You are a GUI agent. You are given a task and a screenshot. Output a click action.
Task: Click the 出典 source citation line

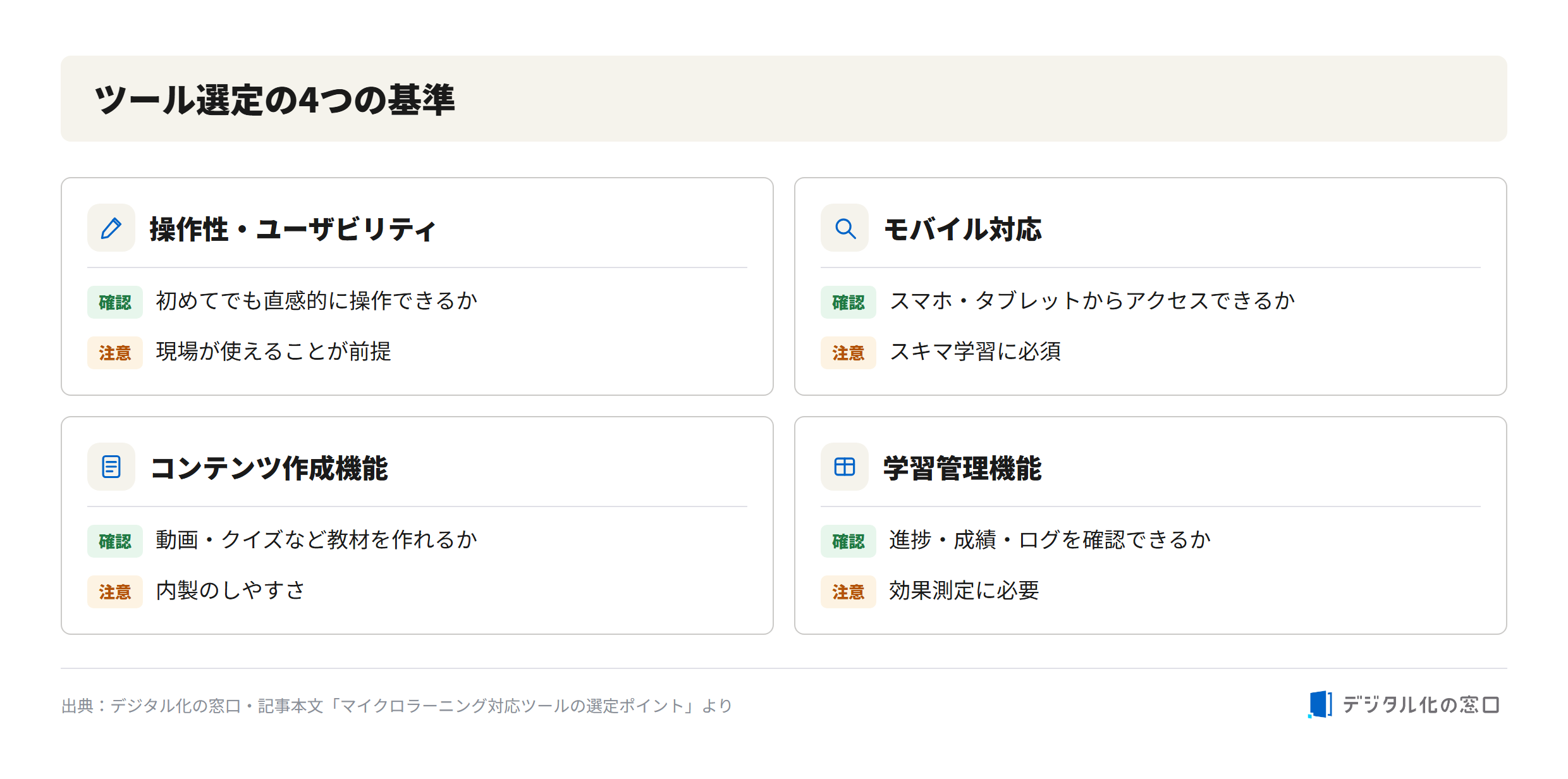[396, 706]
